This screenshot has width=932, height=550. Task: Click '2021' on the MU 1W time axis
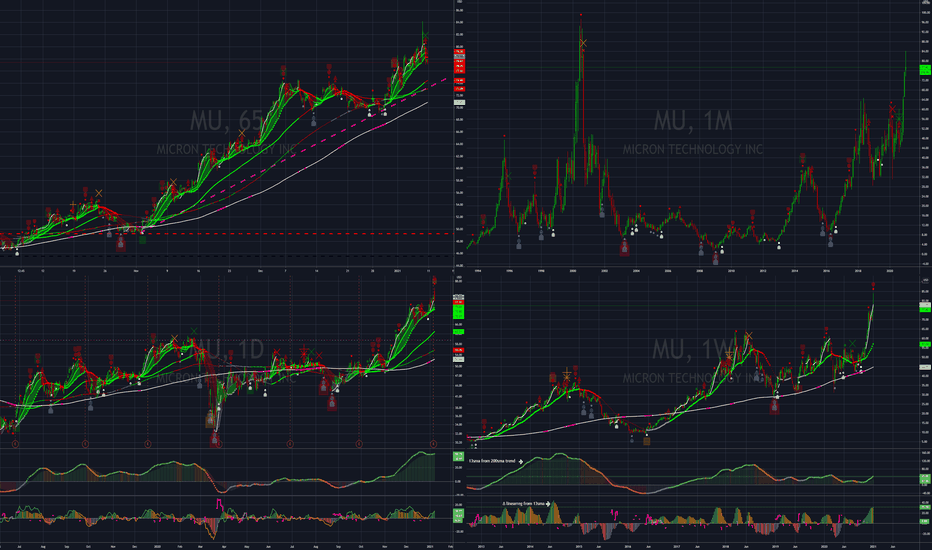click(873, 545)
